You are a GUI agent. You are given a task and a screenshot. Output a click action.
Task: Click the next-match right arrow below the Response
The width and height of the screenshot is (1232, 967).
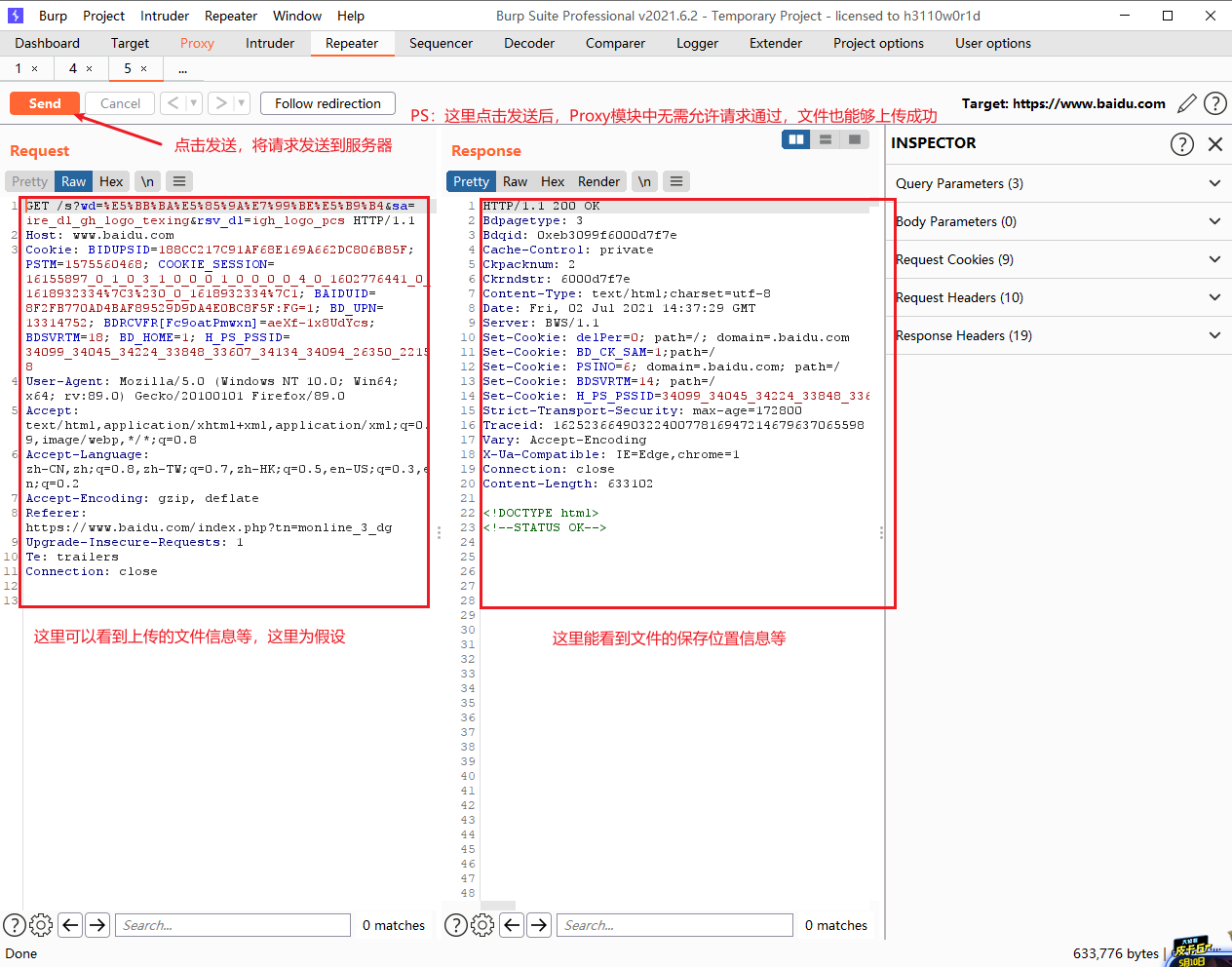click(x=539, y=925)
